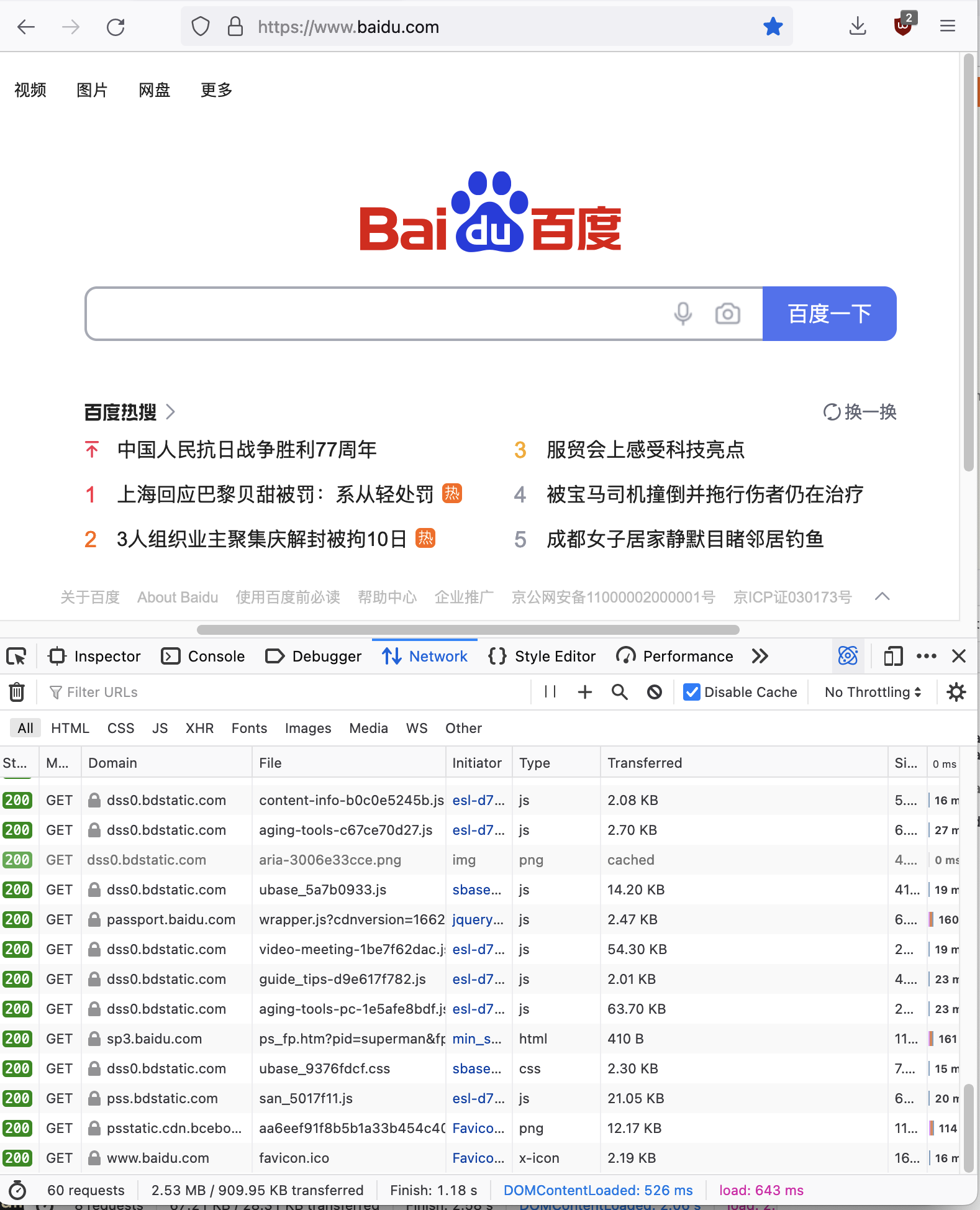This screenshot has height=1210, width=980.
Task: Click the plus new request icon
Action: click(585, 692)
